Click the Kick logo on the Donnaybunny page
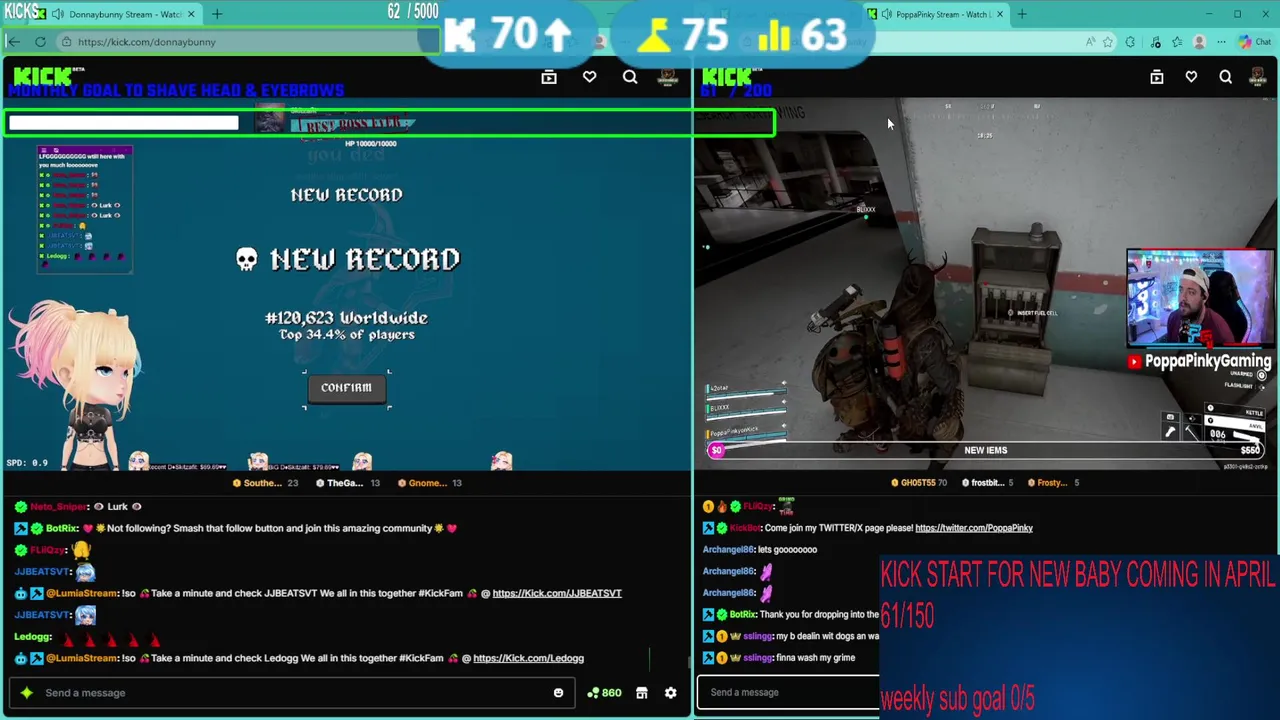This screenshot has height=720, width=1280. pyautogui.click(x=42, y=76)
